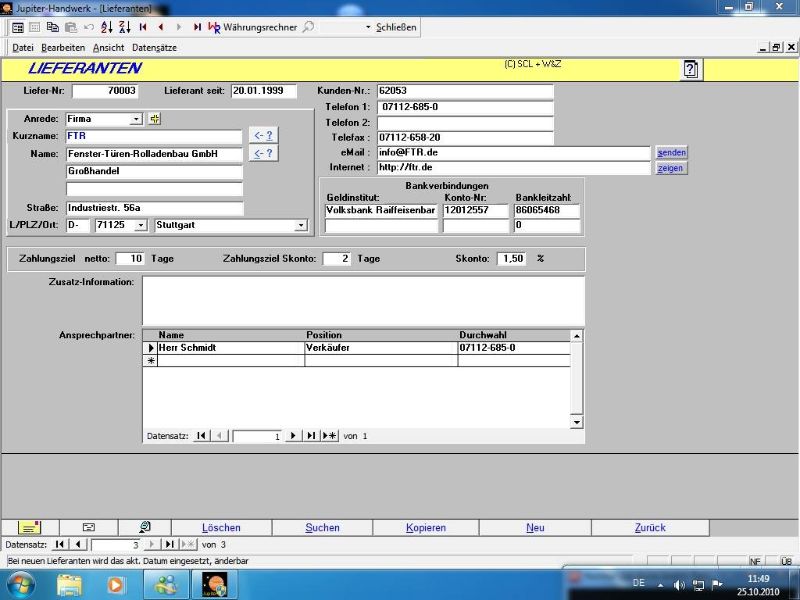Click the sort ascending A-Z icon
Image resolution: width=800 pixels, height=600 pixels.
coord(106,27)
